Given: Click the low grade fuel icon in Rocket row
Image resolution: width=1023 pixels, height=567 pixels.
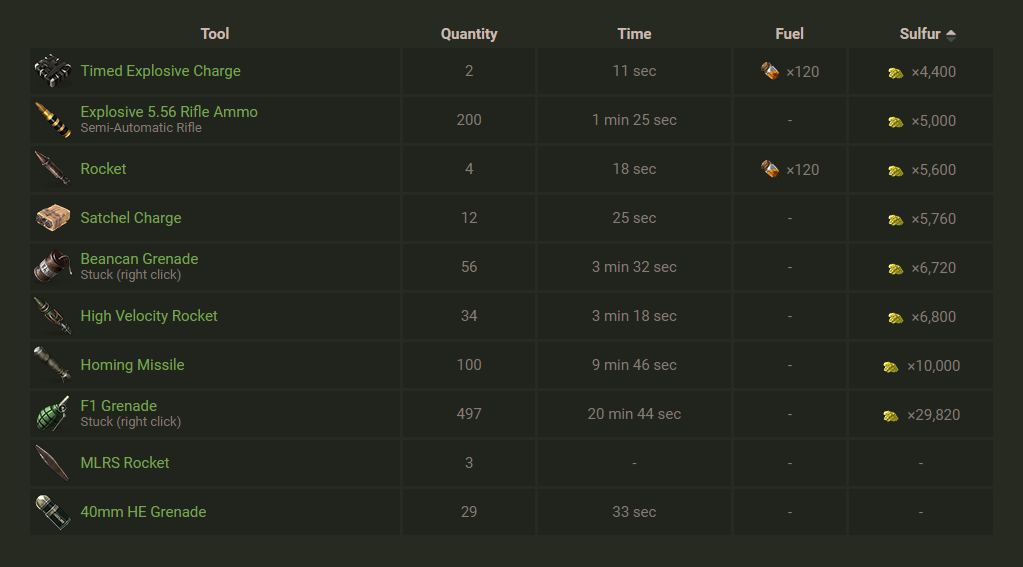Looking at the screenshot, I should pos(770,169).
